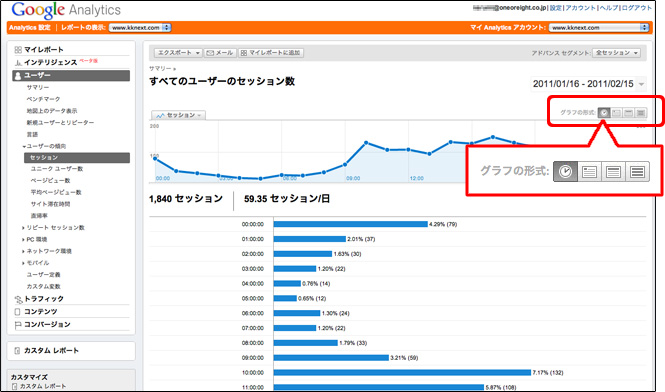This screenshot has width=665, height=392.
Task: Open トラフィック via its sidebar icon
Action: coord(18,300)
